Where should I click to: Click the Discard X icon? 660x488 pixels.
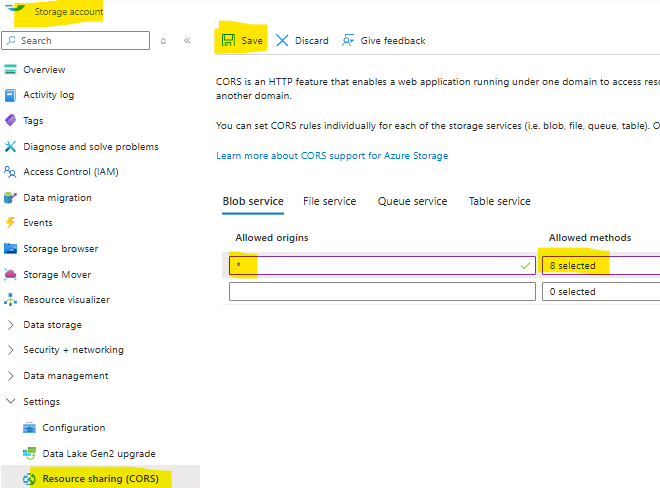coord(282,40)
